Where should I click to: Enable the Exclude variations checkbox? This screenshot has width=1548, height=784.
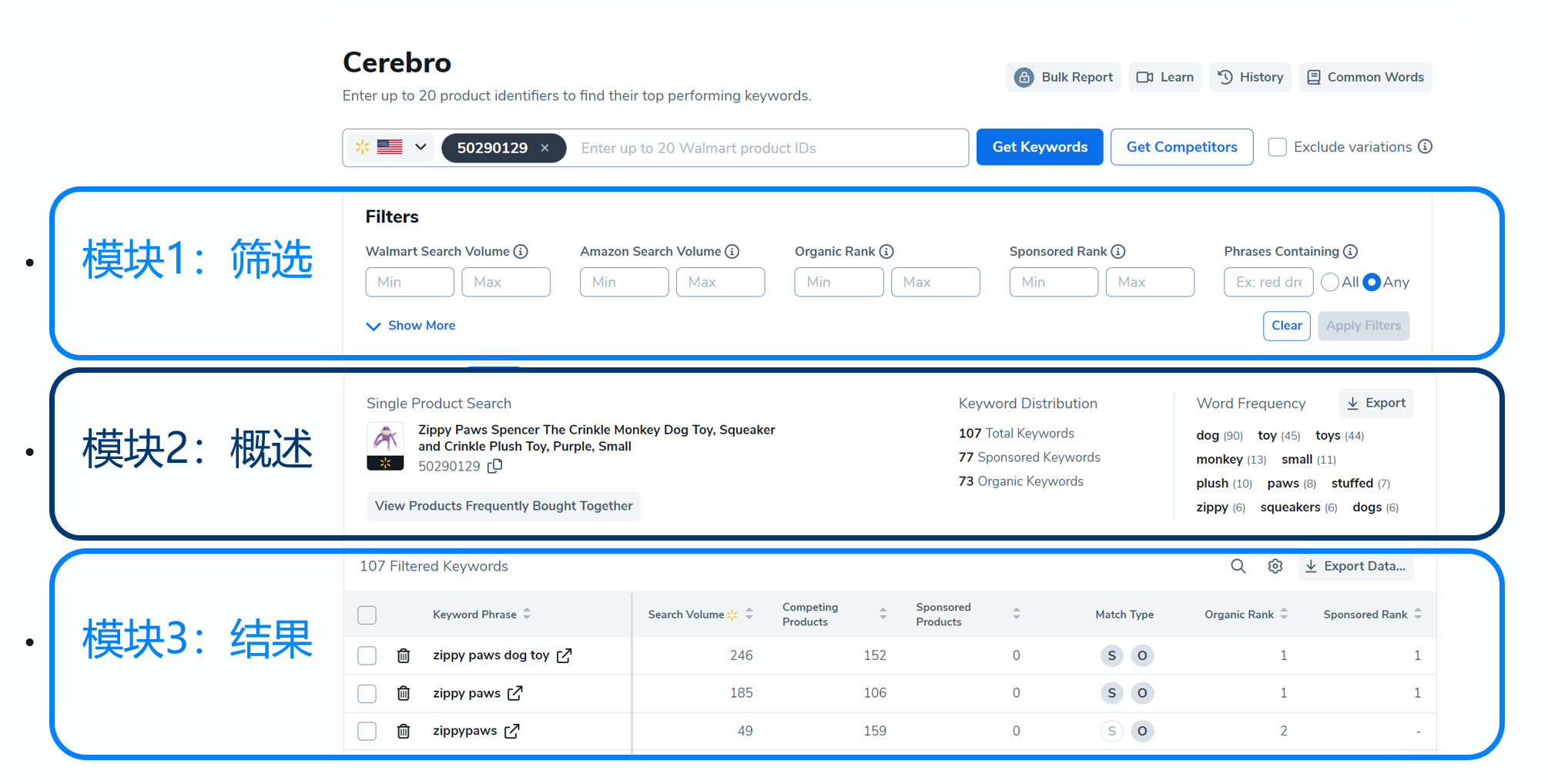click(1277, 147)
